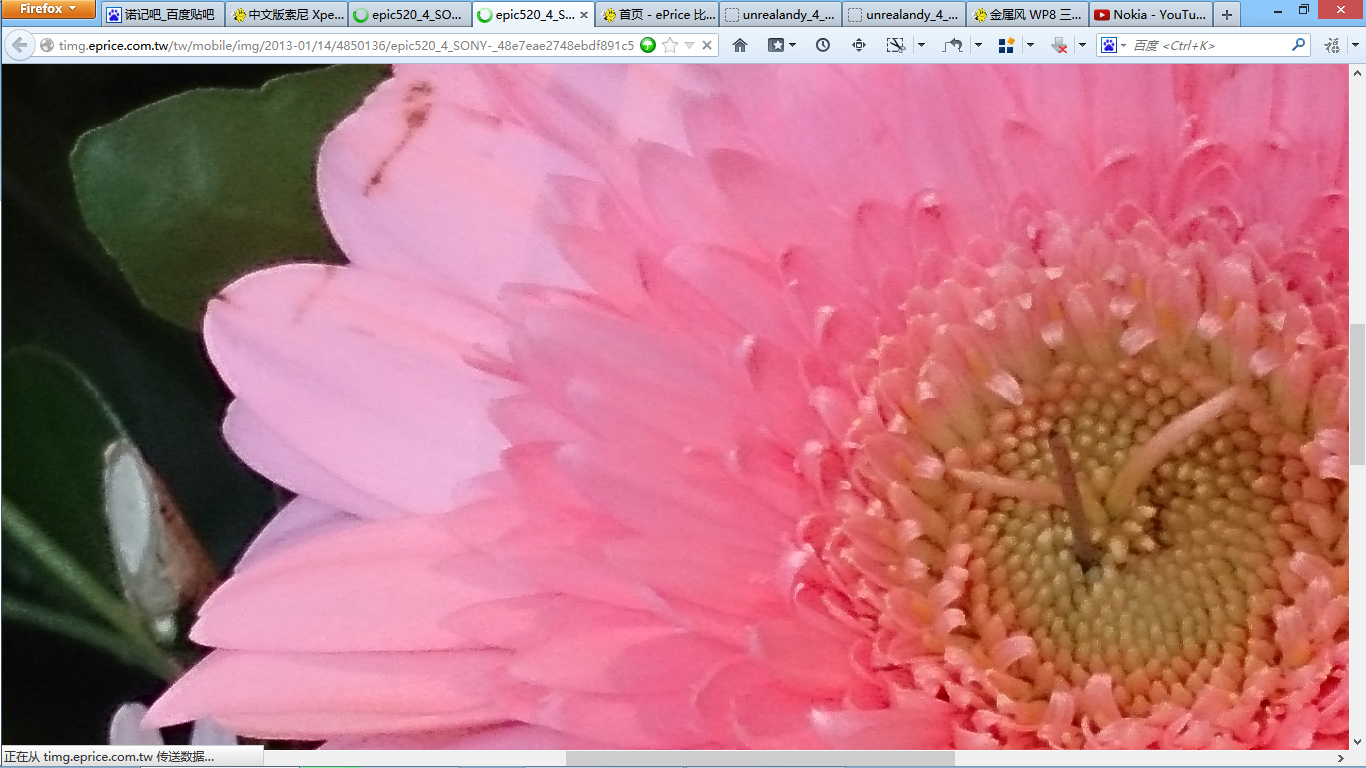Click status text 正在从 timg.eprice.com.tw 传送数据

[109, 757]
